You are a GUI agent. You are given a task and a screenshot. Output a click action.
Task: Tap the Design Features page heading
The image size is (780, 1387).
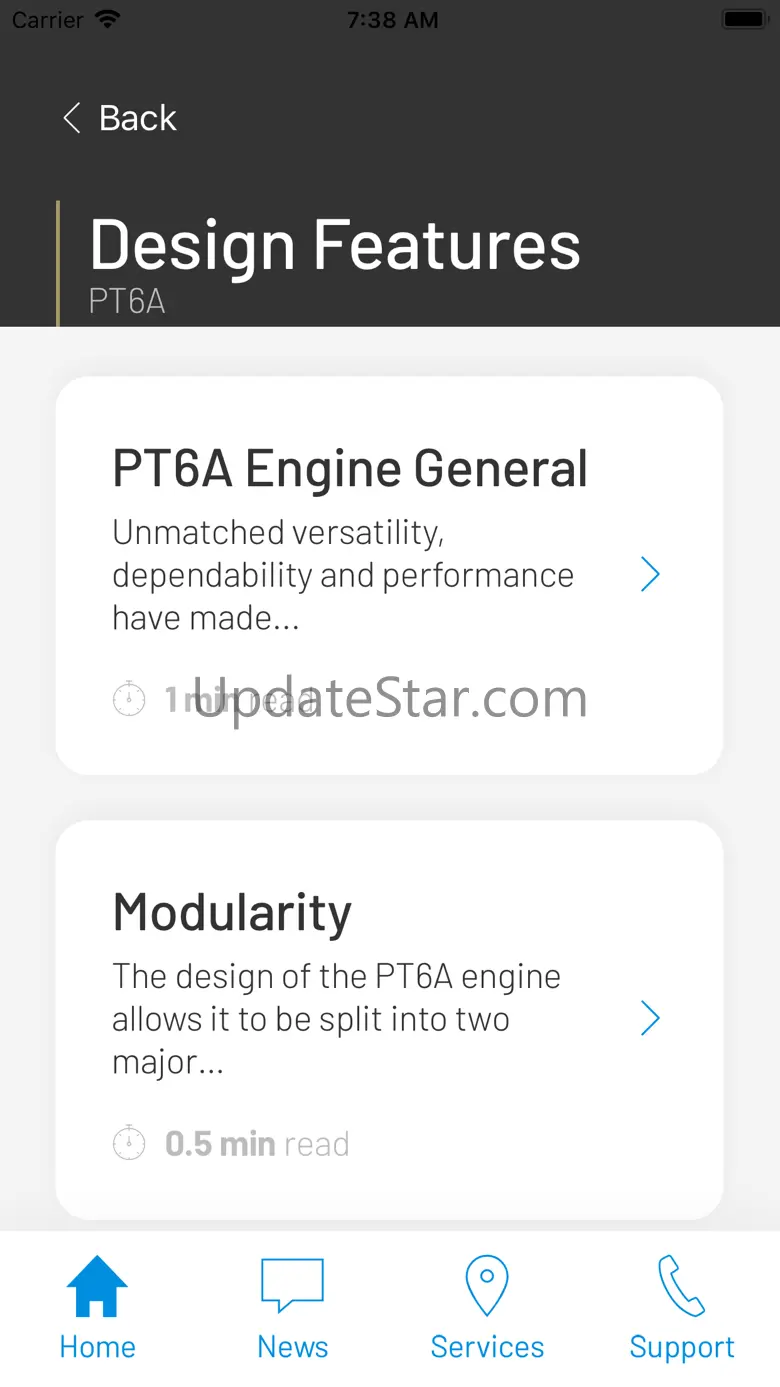click(335, 245)
